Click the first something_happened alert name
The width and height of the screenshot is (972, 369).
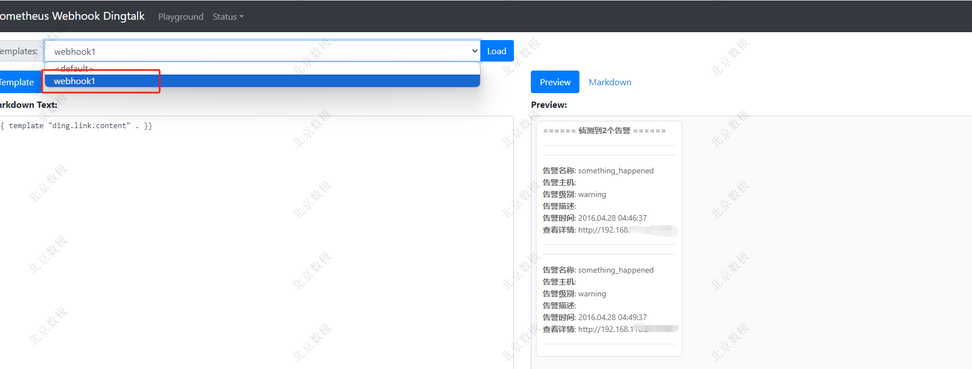tap(616, 171)
